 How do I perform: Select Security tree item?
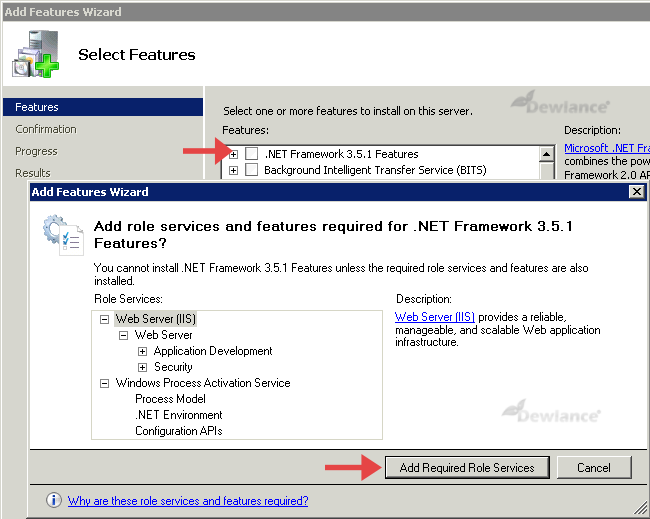[x=173, y=367]
